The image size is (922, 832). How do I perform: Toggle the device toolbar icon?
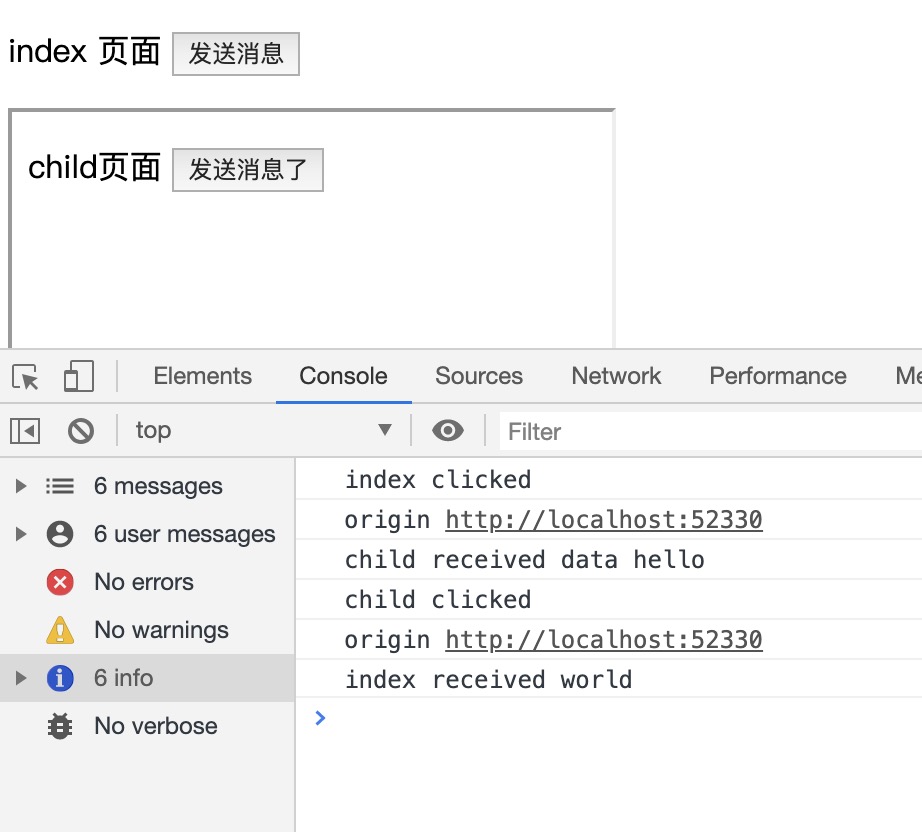(78, 377)
